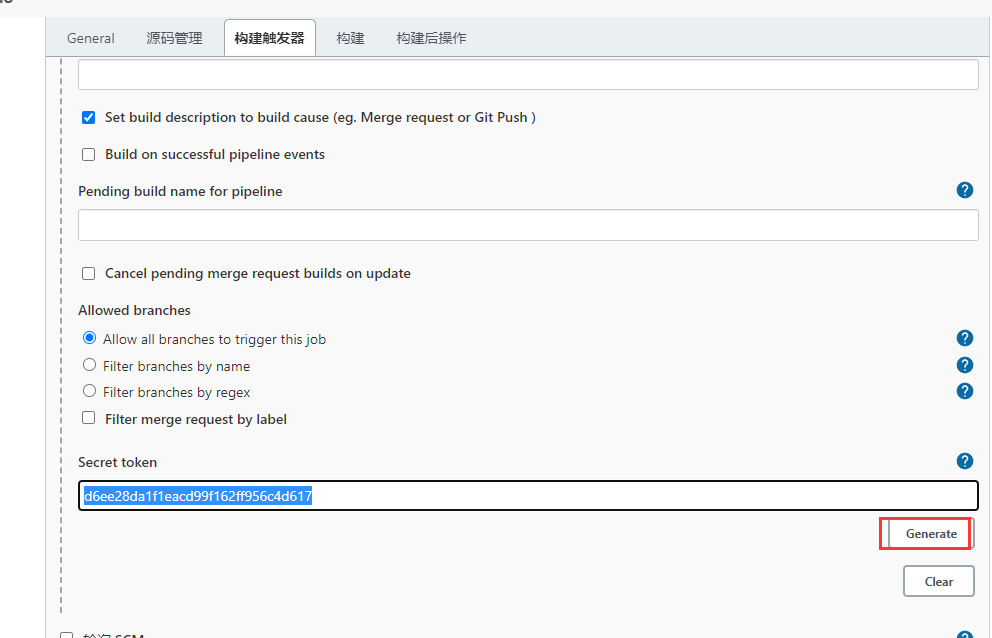Select Filter branches by name radio

pyautogui.click(x=89, y=365)
